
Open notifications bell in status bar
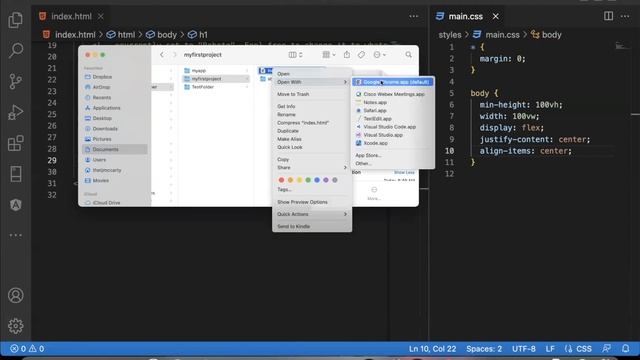coord(625,349)
